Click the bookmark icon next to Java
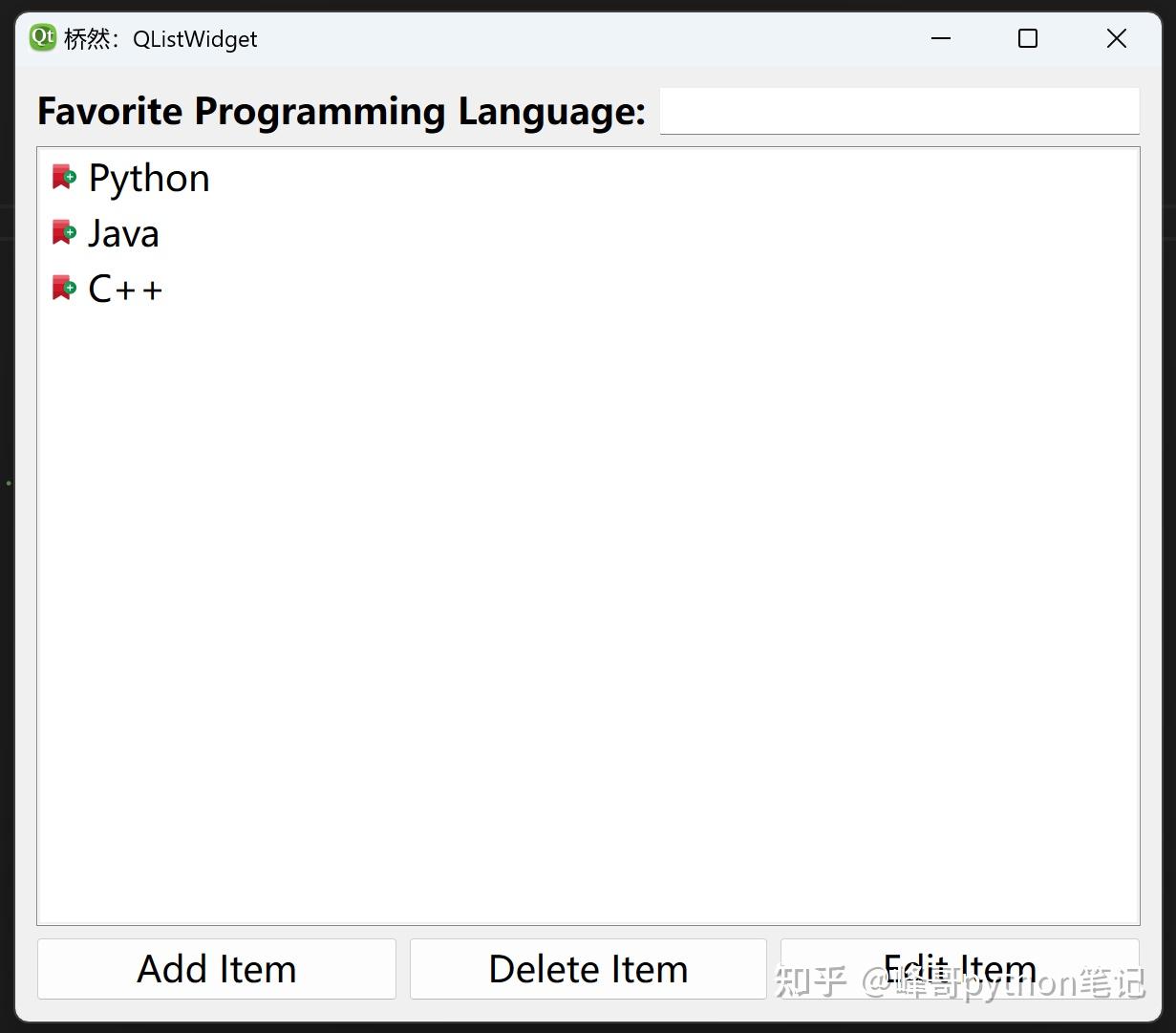The width and height of the screenshot is (1176, 1033). [64, 233]
